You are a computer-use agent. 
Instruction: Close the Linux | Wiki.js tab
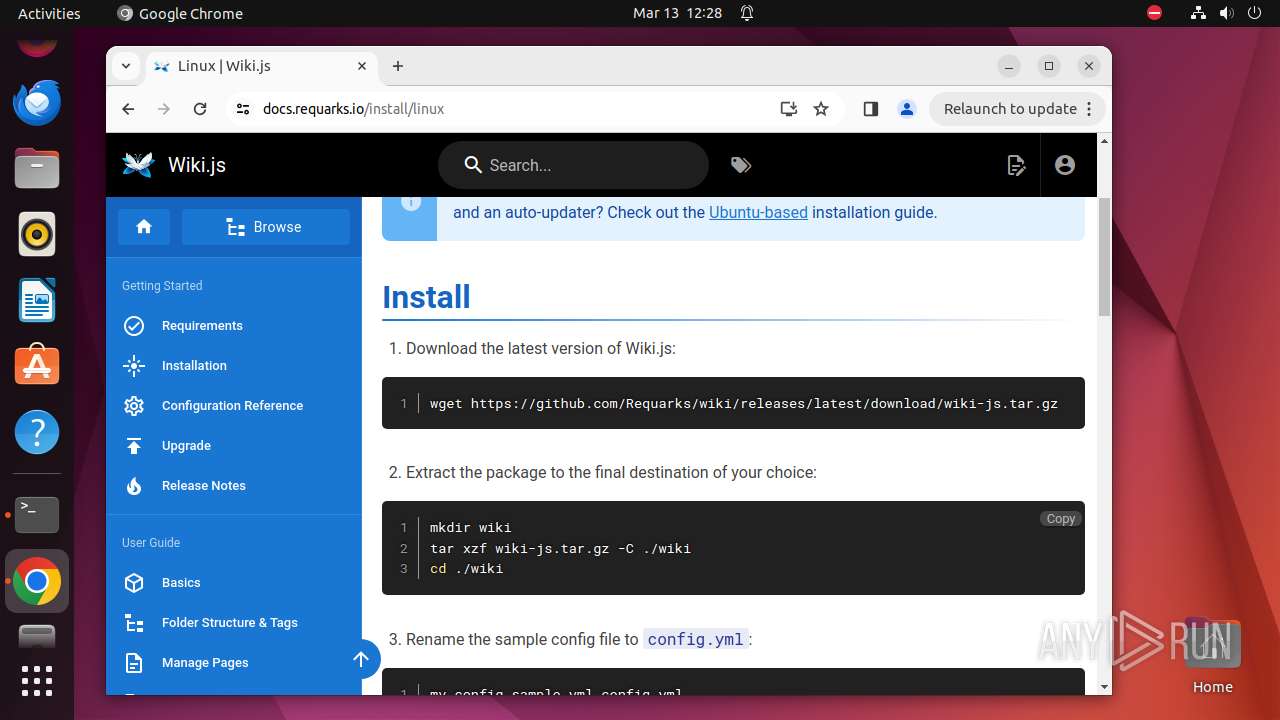[x=362, y=66]
